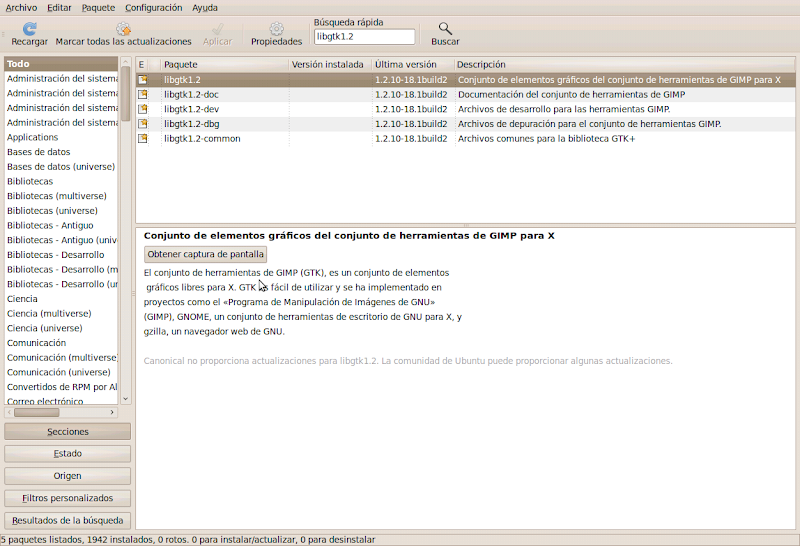Toggle status box for libgtk1.2-doc
Screen dimensions: 800x546
pyautogui.click(x=143, y=94)
